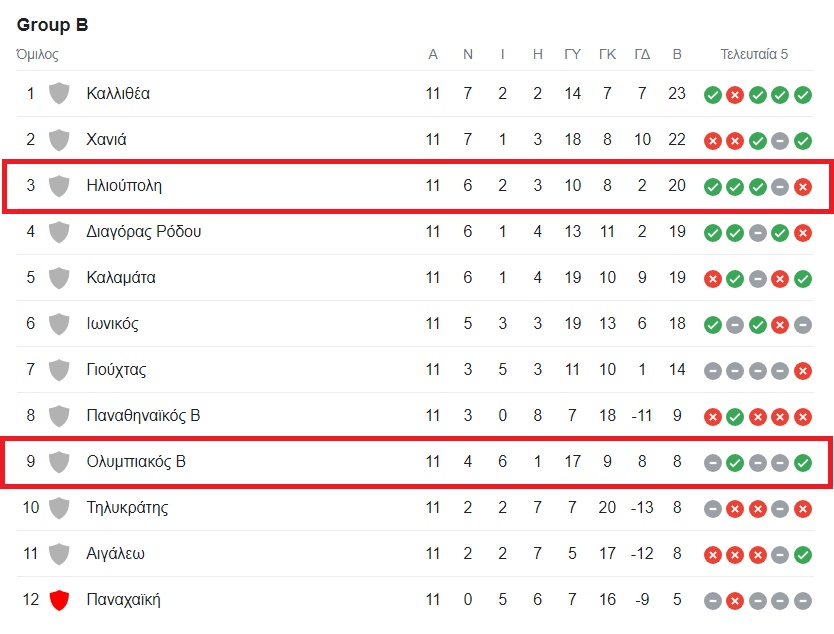Image resolution: width=834 pixels, height=634 pixels.
Task: Click Γιούχτας' red loss result icon
Action: (803, 371)
